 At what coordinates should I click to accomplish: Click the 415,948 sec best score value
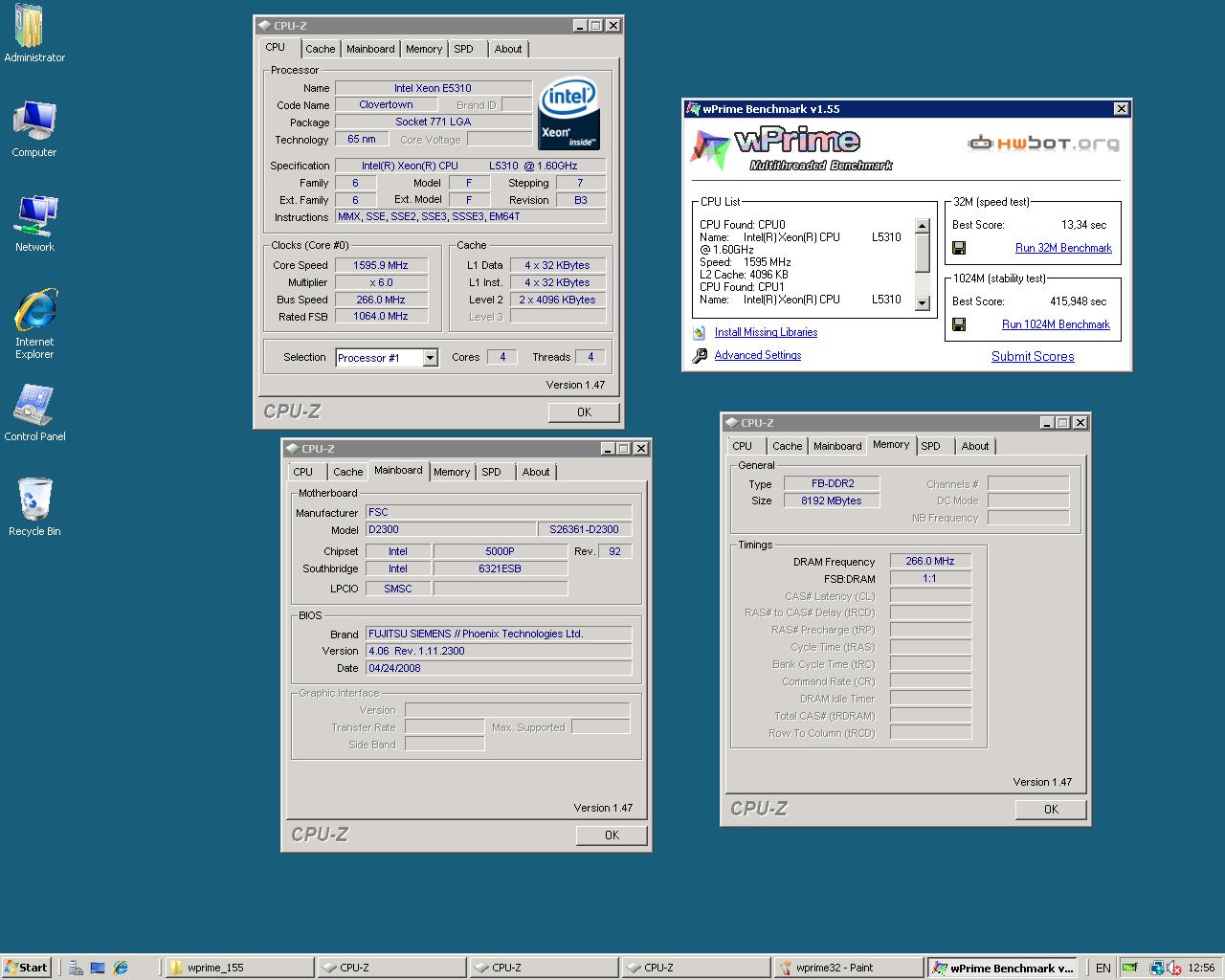pyautogui.click(x=1078, y=301)
